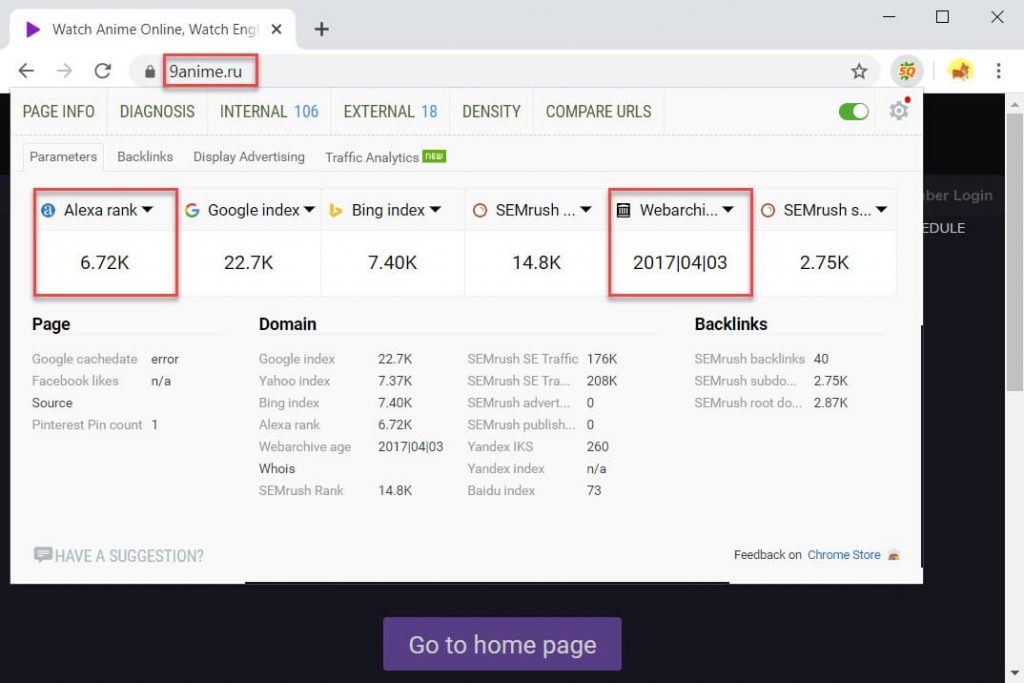Click the SEMrush root do... label
The image size is (1024, 683).
coord(748,403)
